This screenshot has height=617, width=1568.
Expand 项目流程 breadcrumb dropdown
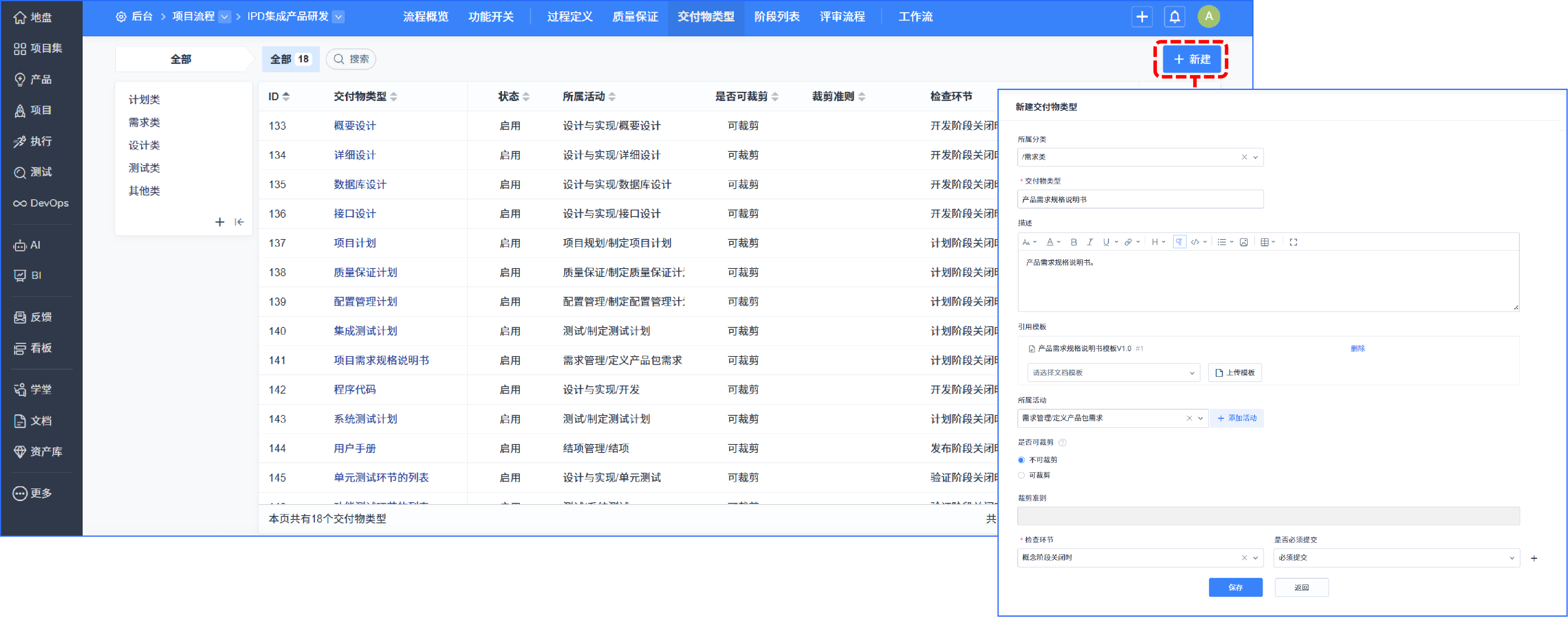(x=225, y=17)
